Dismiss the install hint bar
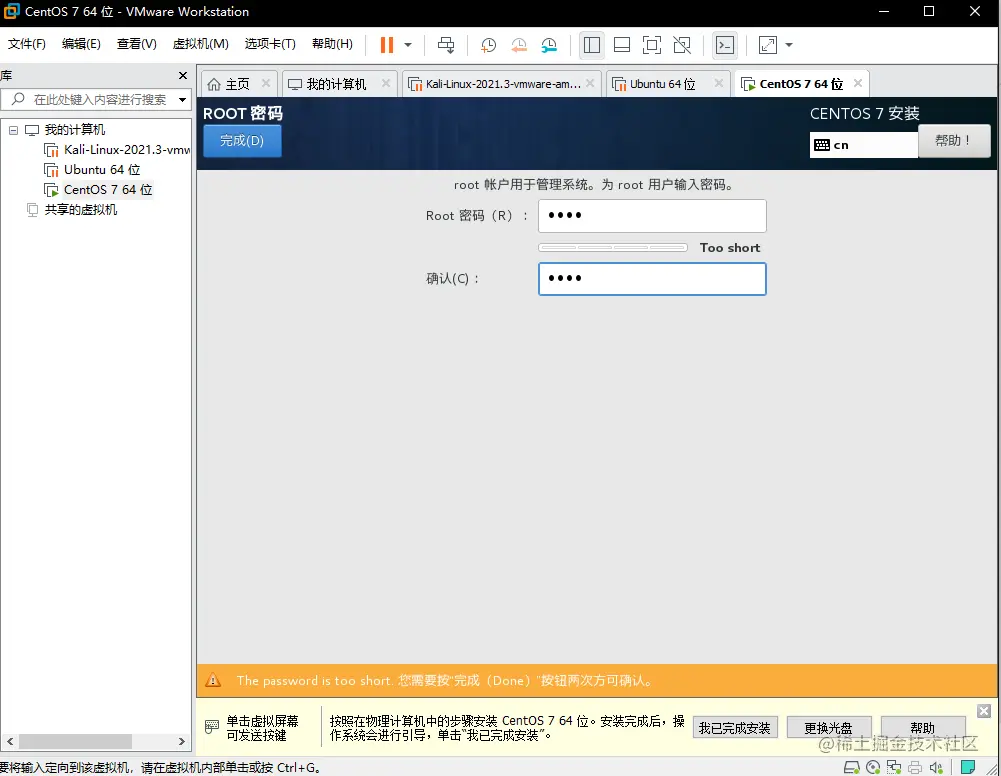This screenshot has height=776, width=1001. click(984, 711)
